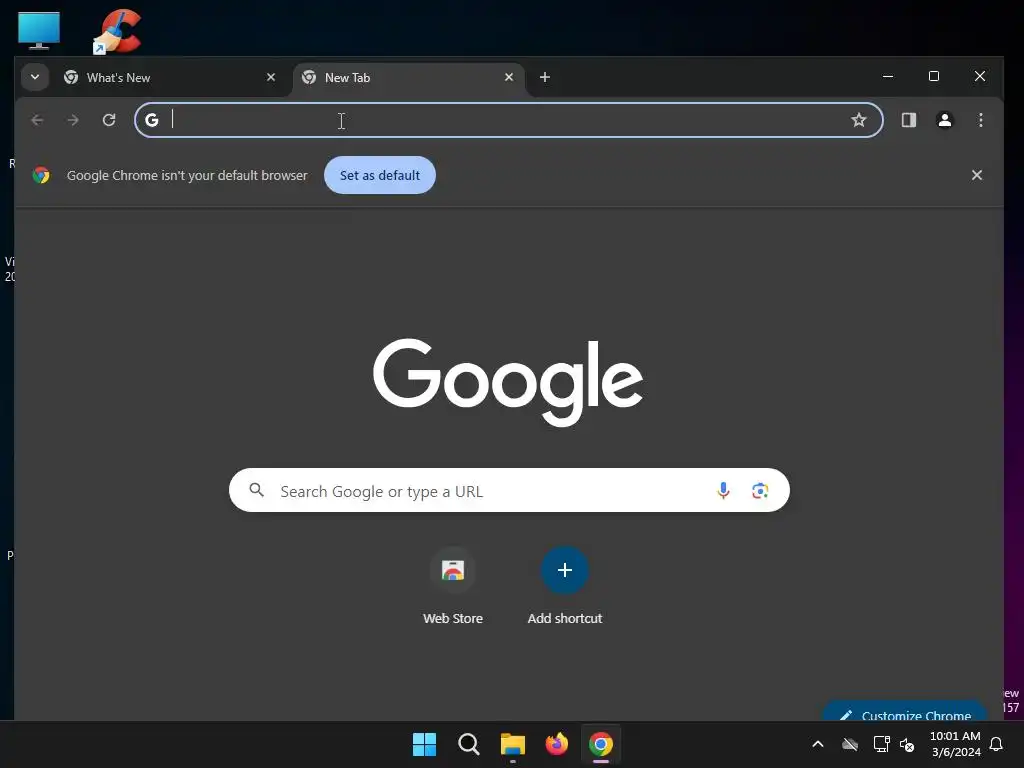Open the Chrome side panel
The height and width of the screenshot is (768, 1024).
pyautogui.click(x=908, y=120)
